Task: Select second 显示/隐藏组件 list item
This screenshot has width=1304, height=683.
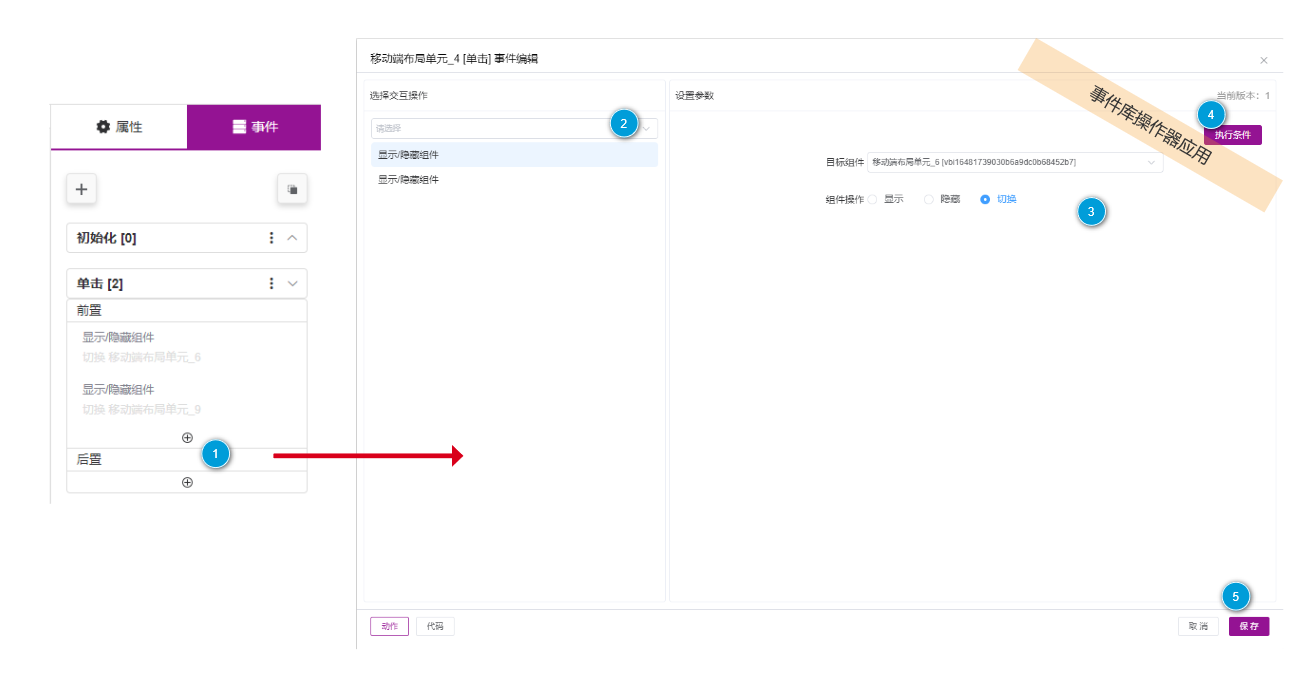Action: (514, 180)
